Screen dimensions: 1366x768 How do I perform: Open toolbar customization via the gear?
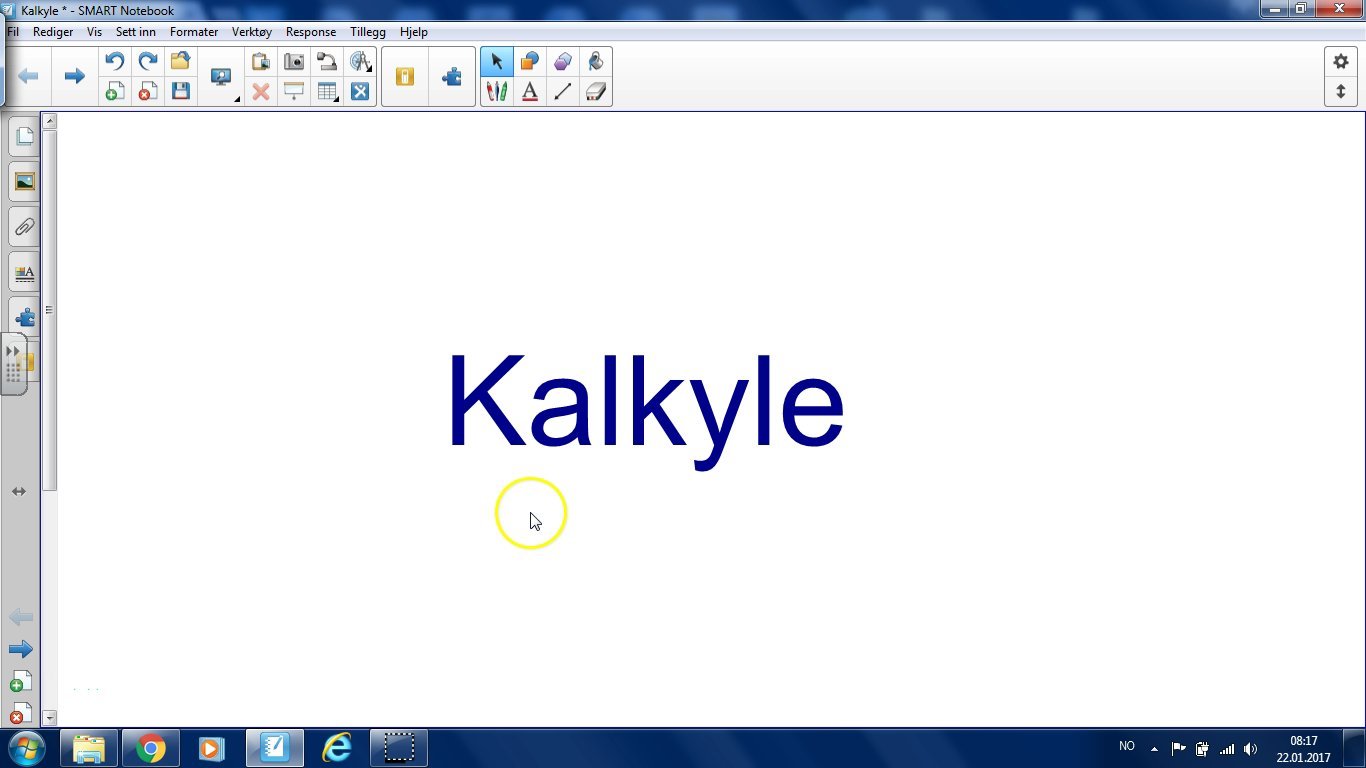click(x=1341, y=61)
